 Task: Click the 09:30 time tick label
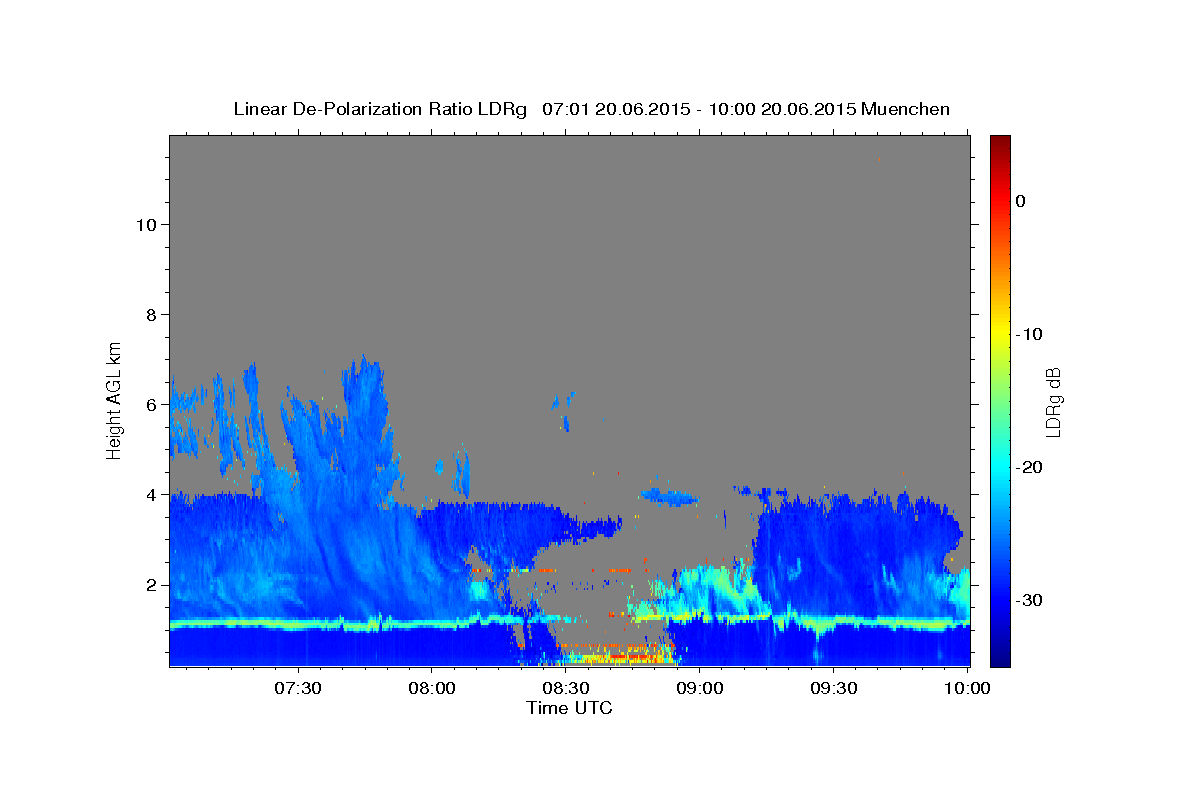click(x=834, y=688)
